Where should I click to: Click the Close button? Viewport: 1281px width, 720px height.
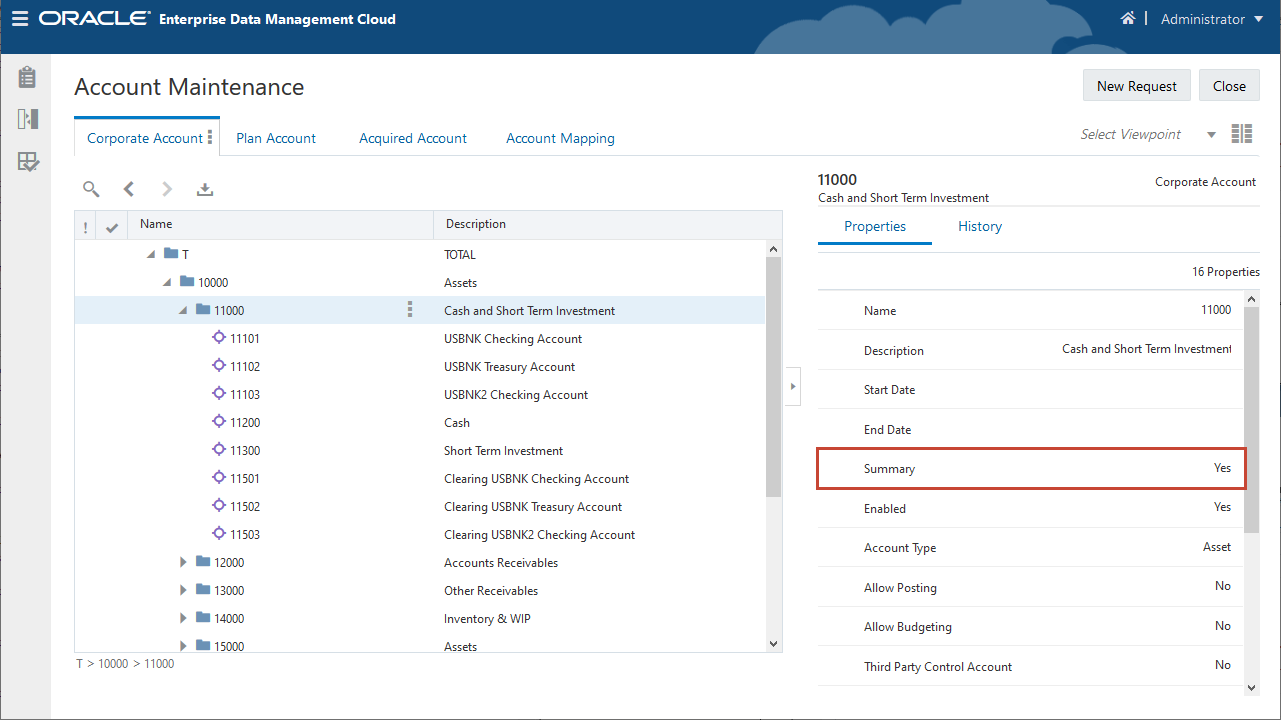(1229, 85)
